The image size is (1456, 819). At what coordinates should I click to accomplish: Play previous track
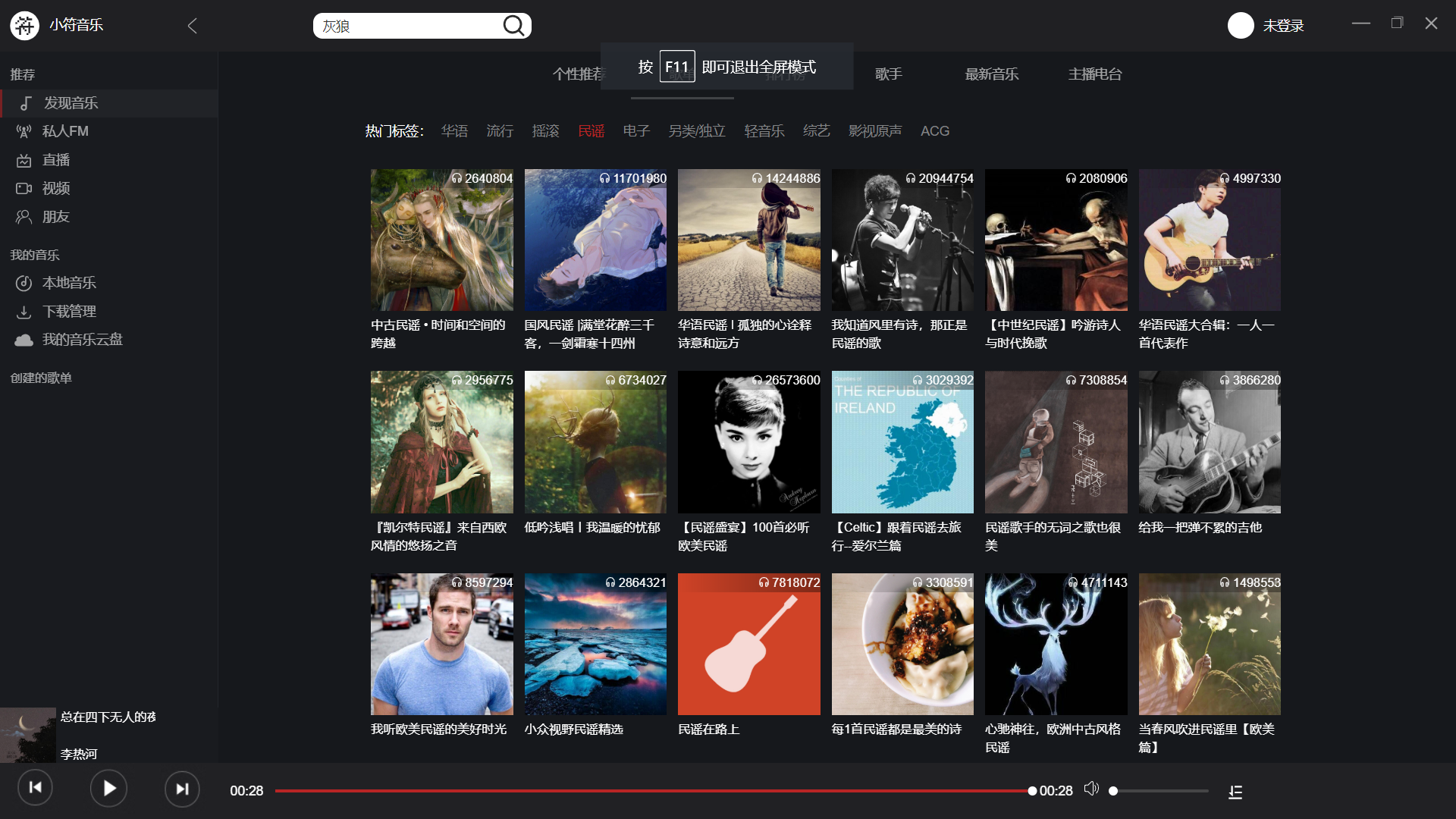tap(35, 788)
